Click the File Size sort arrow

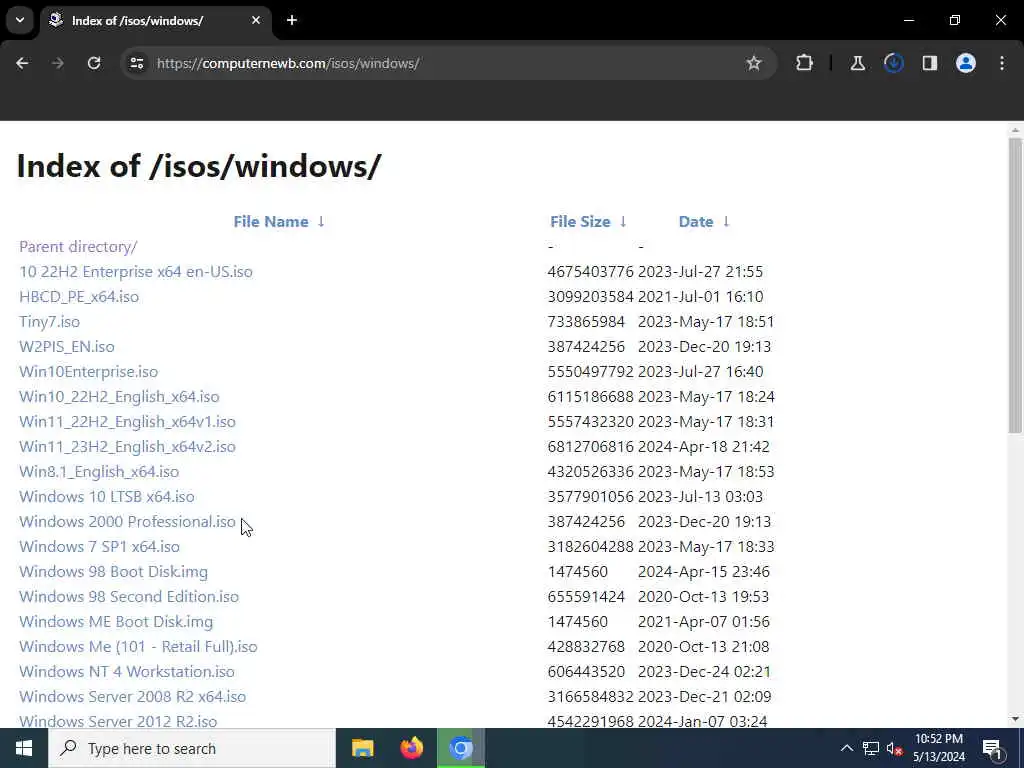pos(623,221)
